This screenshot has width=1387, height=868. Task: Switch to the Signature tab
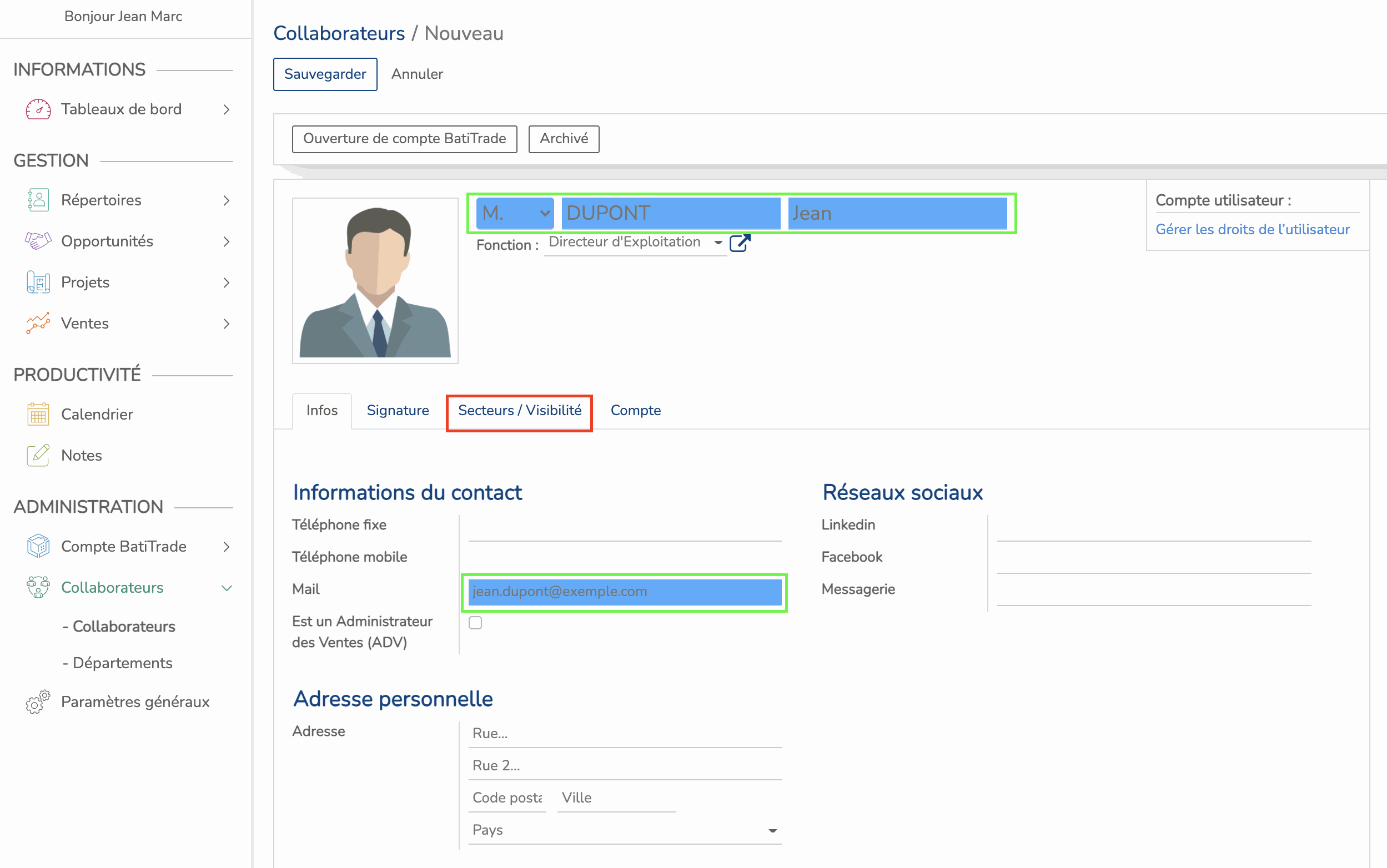[397, 410]
